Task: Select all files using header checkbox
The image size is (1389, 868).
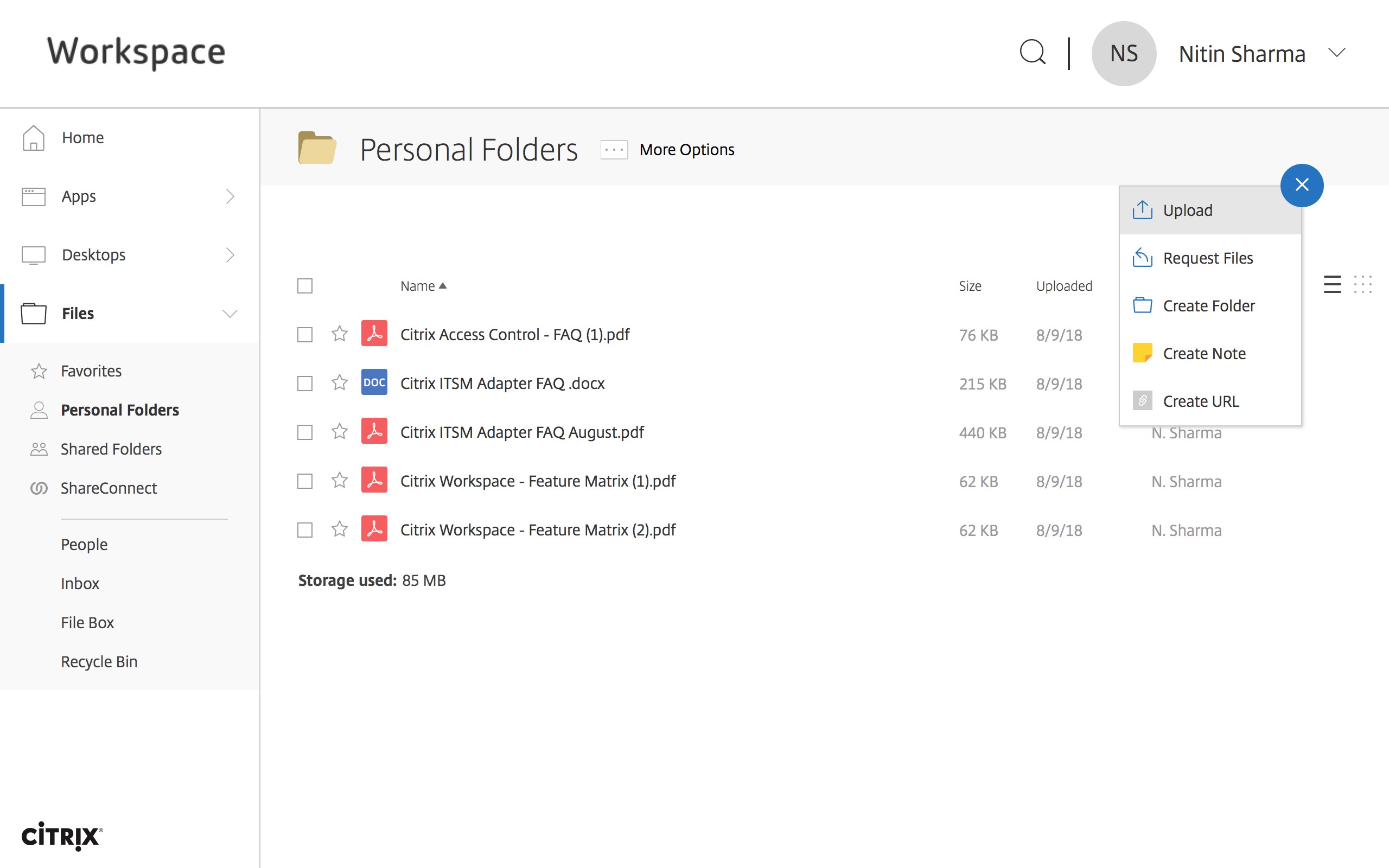Action: pos(304,285)
